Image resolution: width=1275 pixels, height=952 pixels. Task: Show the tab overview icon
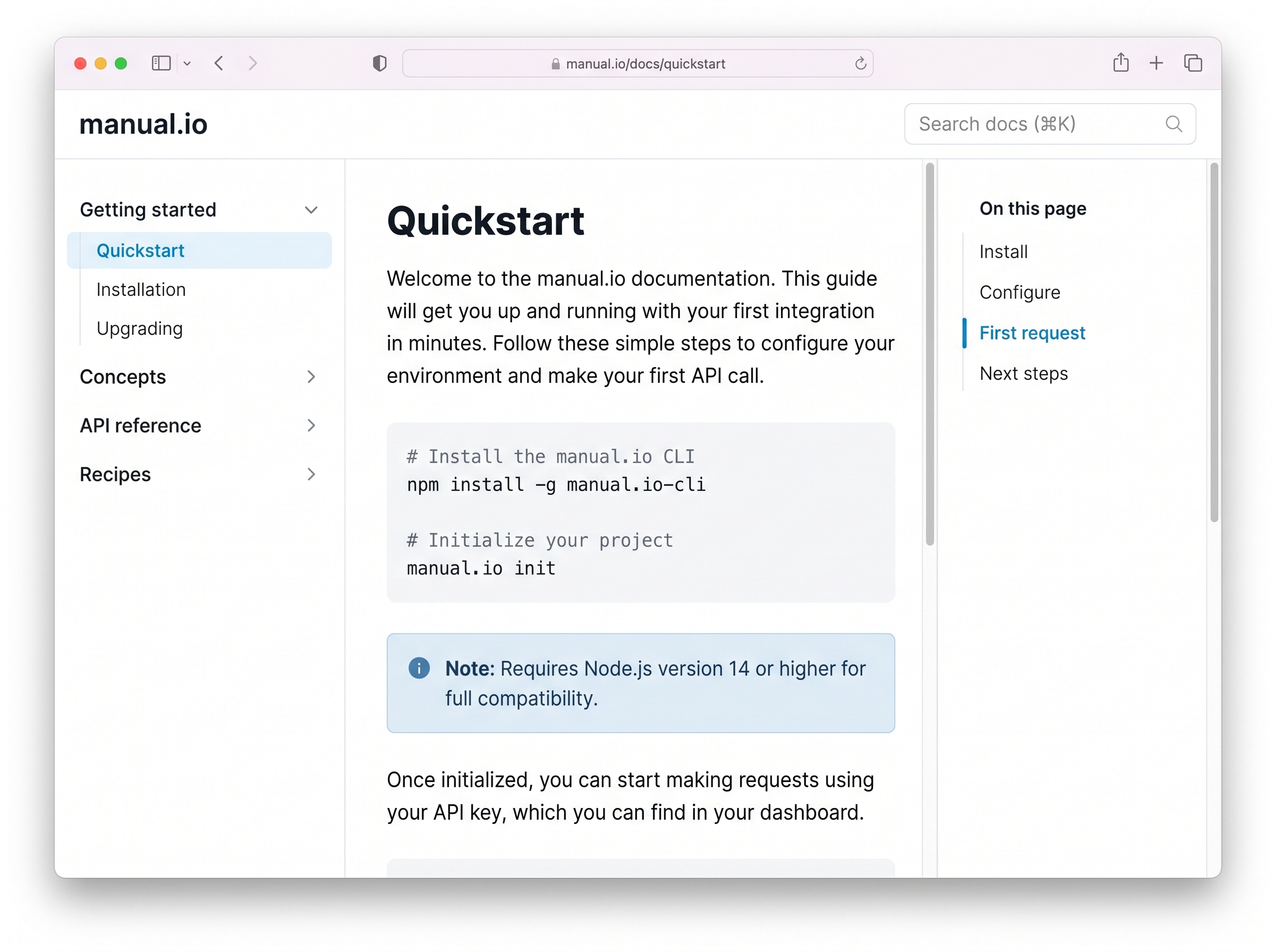(x=1193, y=63)
